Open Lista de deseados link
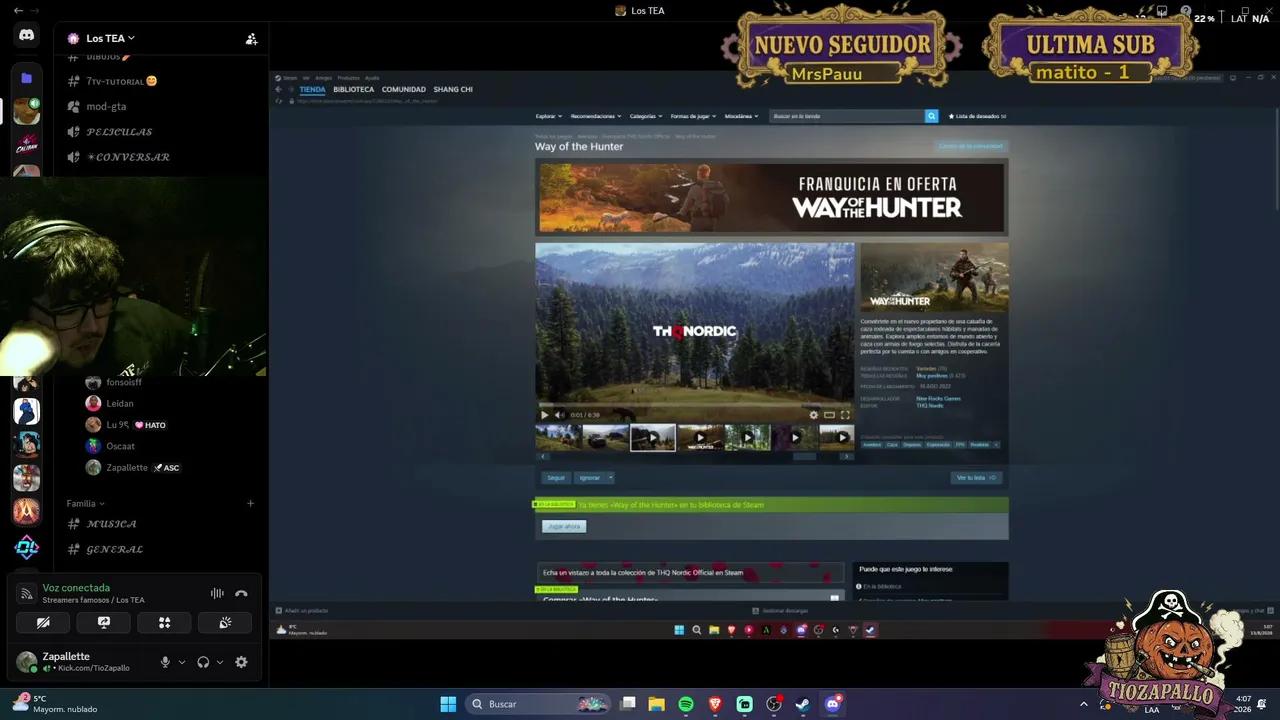This screenshot has height=720, width=1280. [x=977, y=116]
